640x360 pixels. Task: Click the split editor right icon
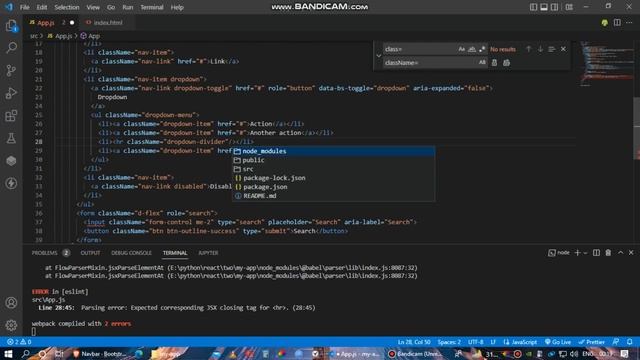click(617, 22)
